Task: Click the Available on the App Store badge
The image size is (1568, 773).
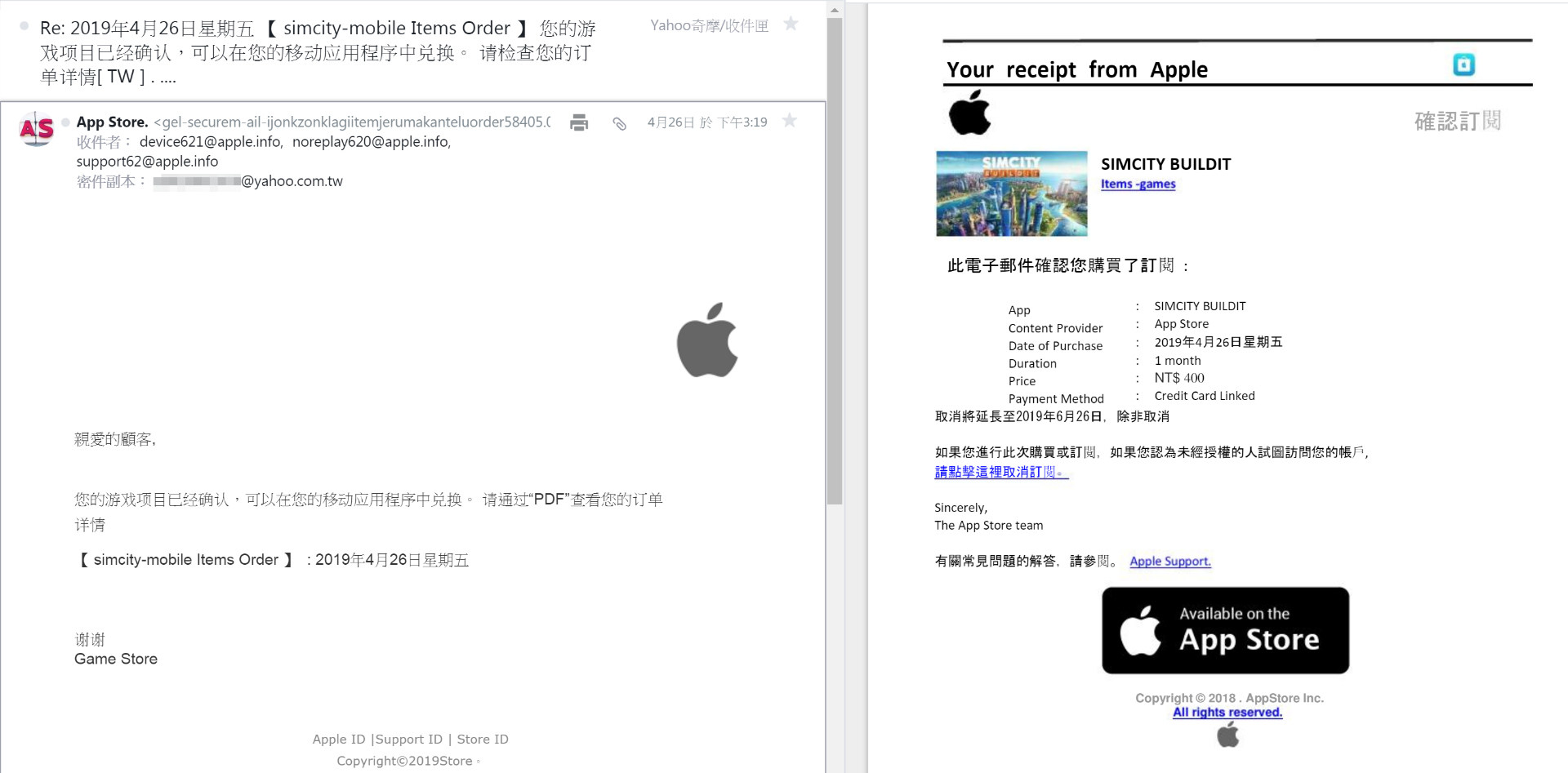Action: 1225,630
